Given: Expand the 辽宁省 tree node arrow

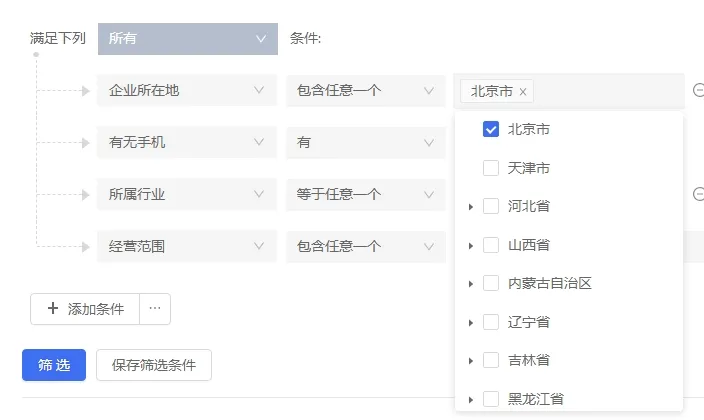Looking at the screenshot, I should [470, 322].
